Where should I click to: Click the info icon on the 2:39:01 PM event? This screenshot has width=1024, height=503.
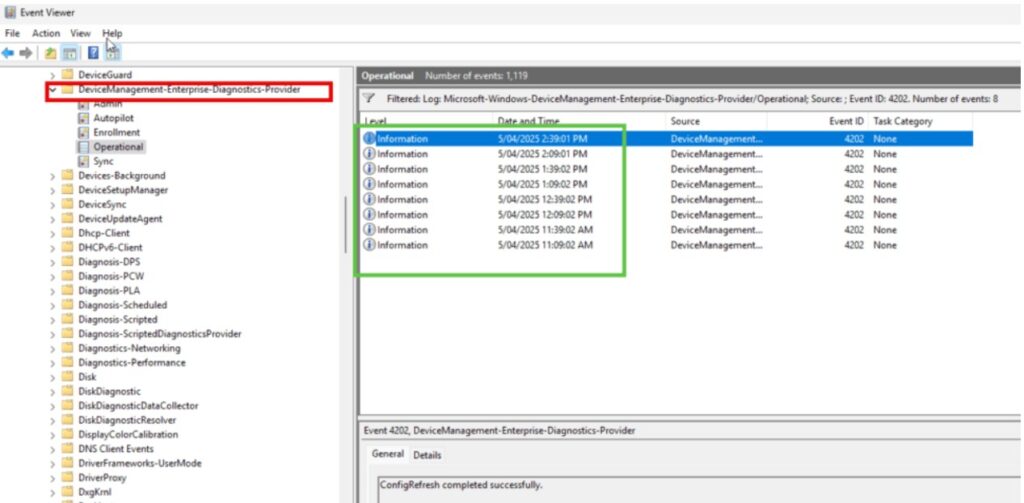point(370,138)
